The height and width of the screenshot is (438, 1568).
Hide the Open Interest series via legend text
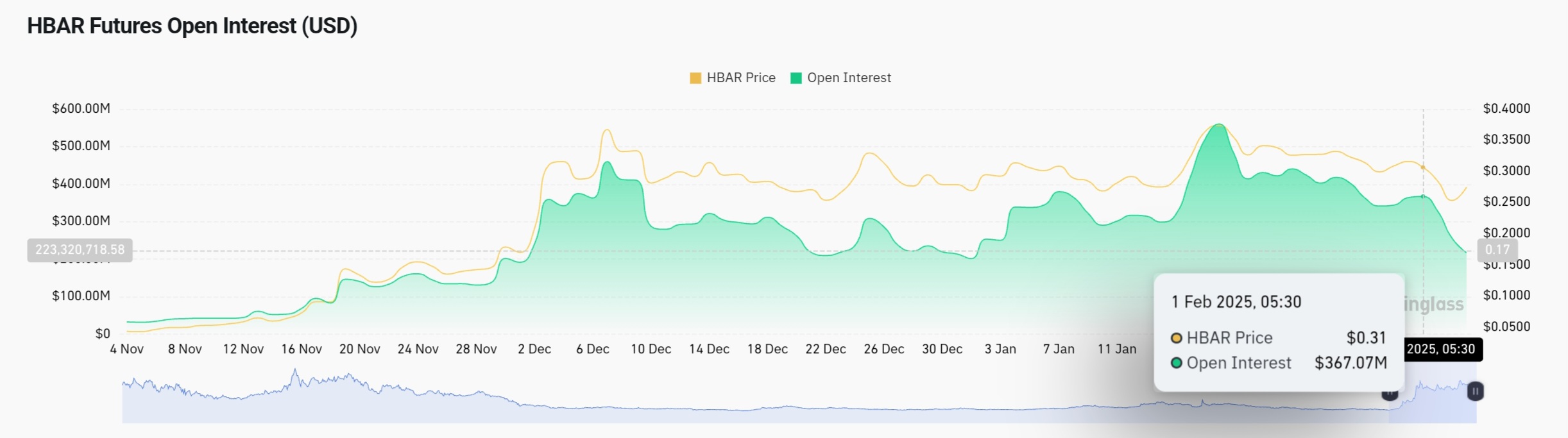coord(848,78)
